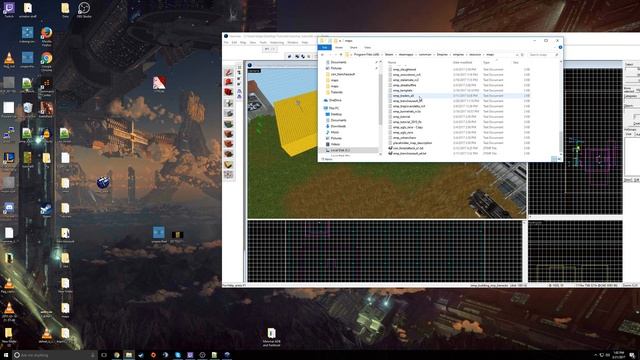Screen dimensions: 640x360
Task: Select This PC in the navigation pane
Action: click(333, 108)
